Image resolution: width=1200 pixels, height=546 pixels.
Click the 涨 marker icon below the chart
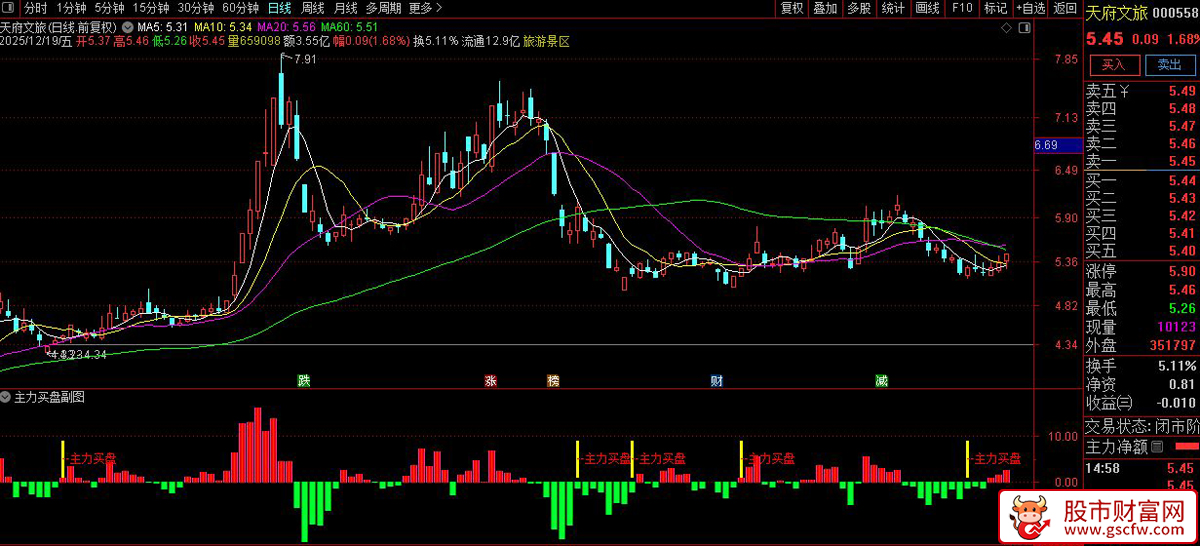coord(490,381)
